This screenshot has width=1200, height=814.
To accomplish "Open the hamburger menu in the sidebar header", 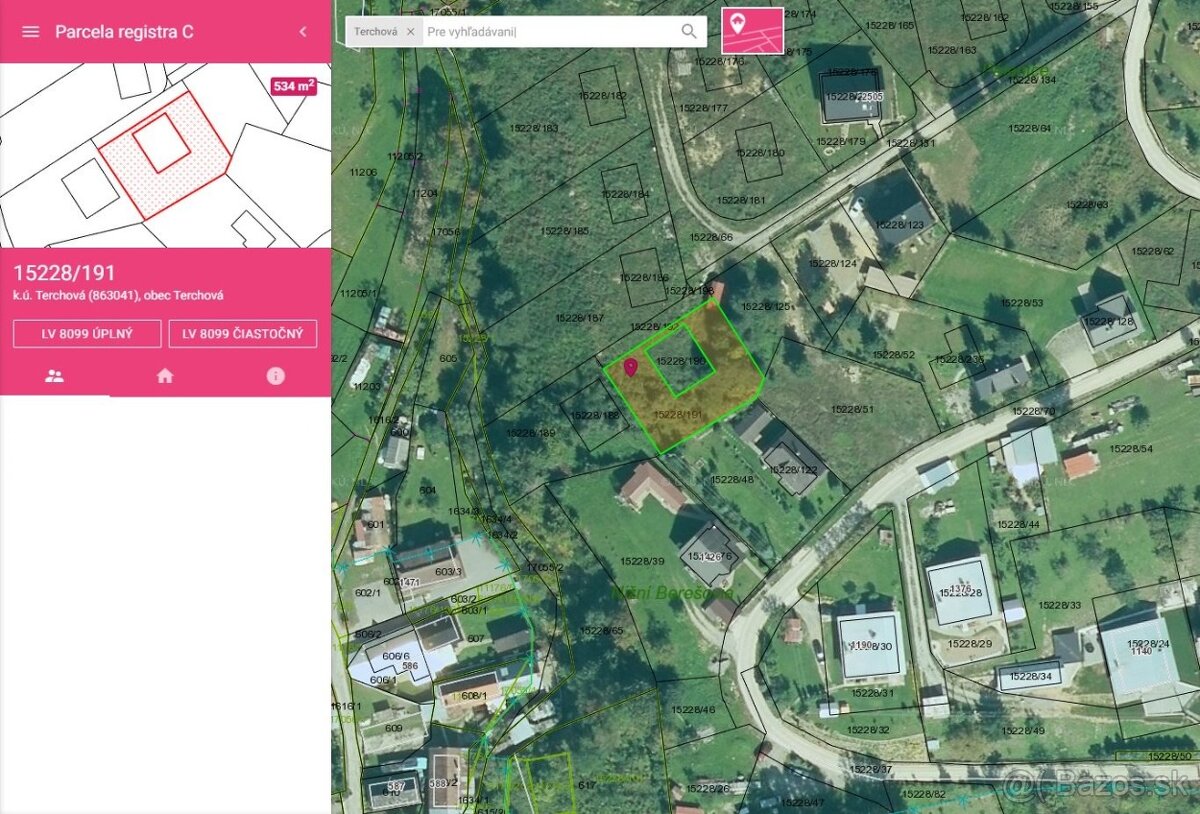I will click(31, 32).
